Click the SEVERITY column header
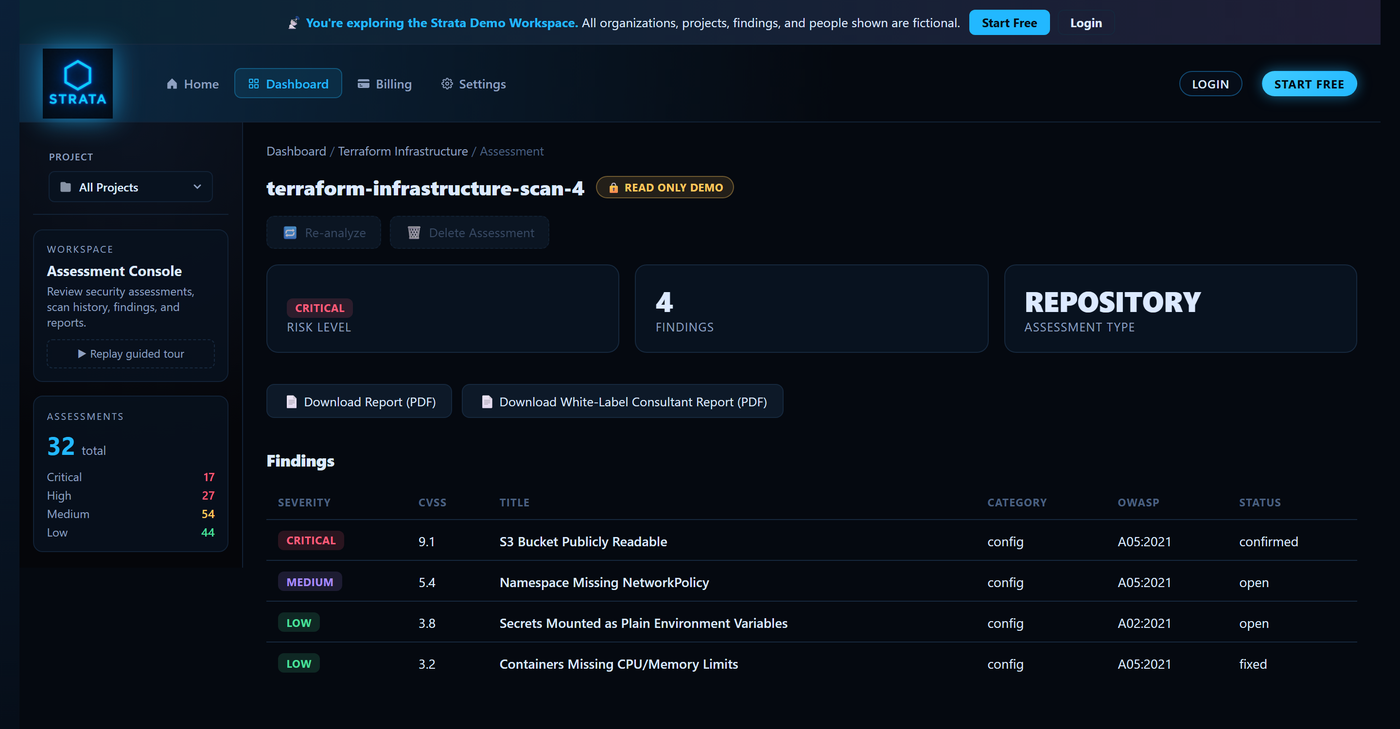The height and width of the screenshot is (729, 1400). 304,502
